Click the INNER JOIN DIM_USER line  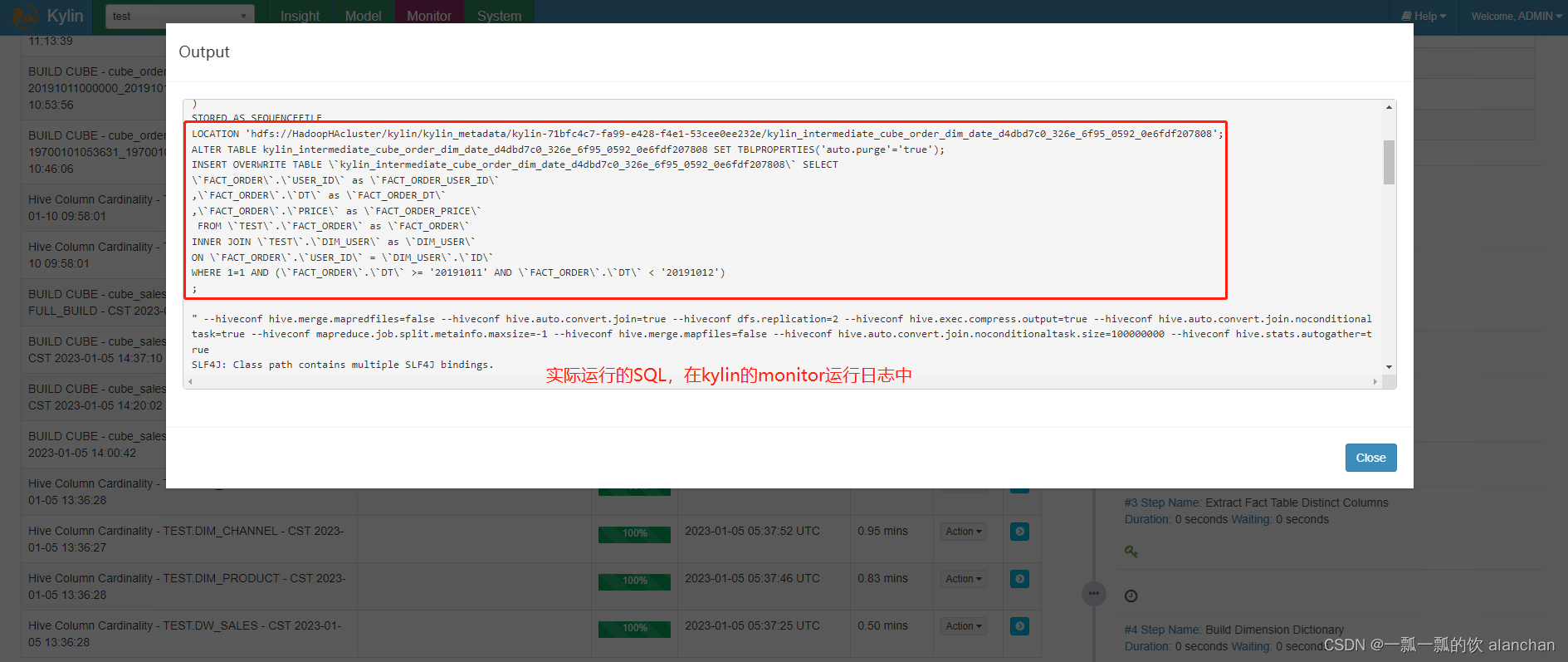[x=334, y=242]
